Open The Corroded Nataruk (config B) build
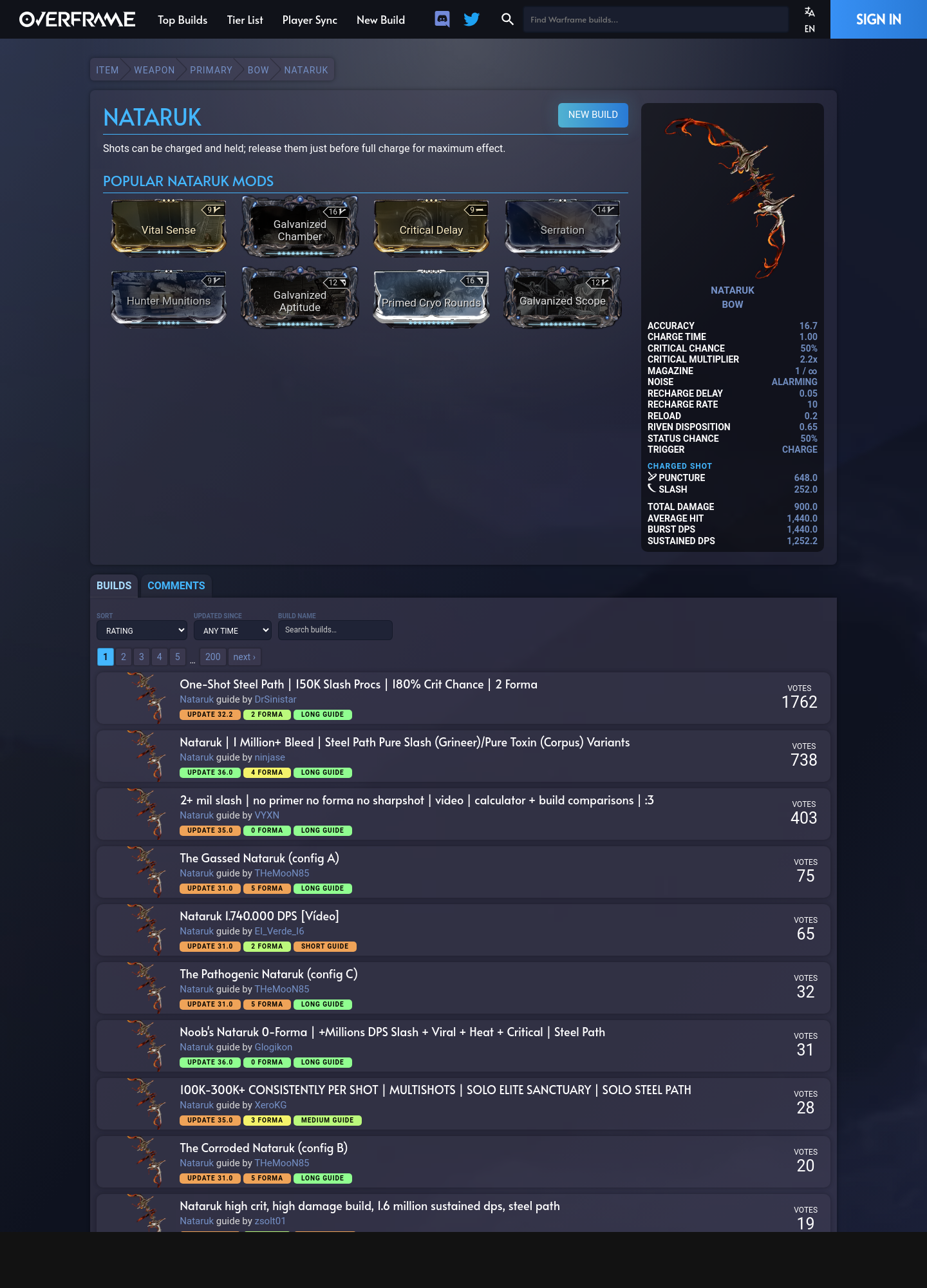Viewport: 927px width, 1288px height. pos(264,1148)
